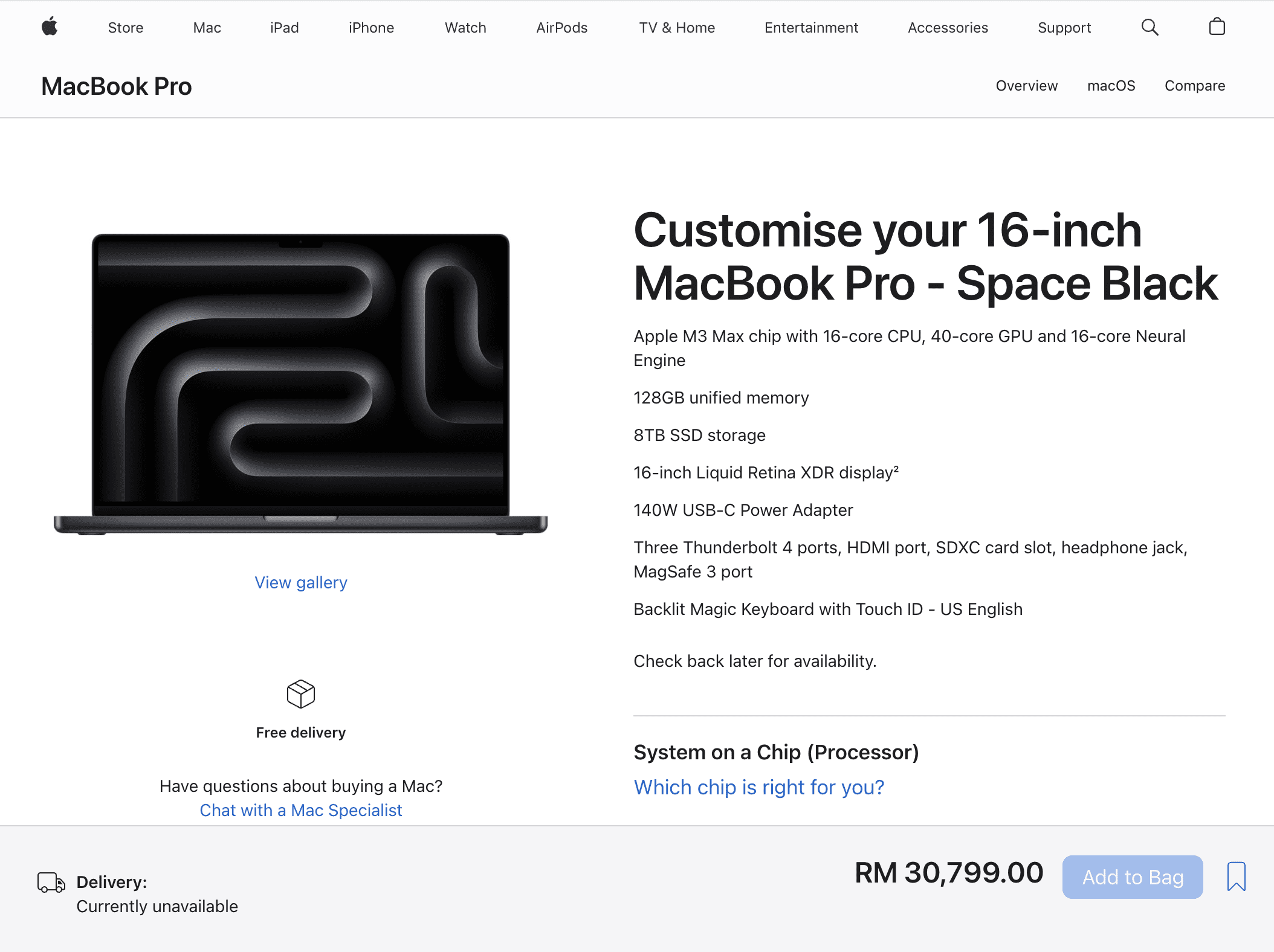1274x952 pixels.
Task: Click the MacBook Pro title link
Action: point(116,86)
